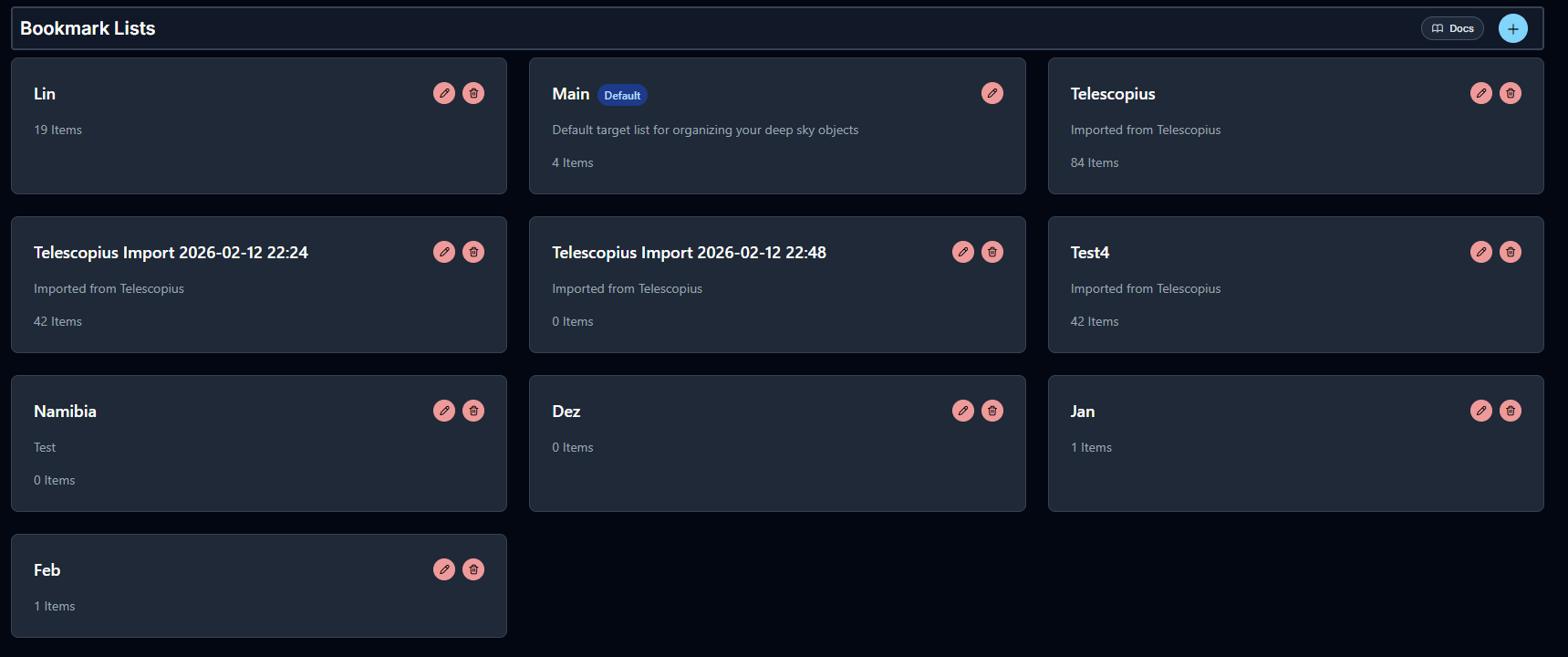Screen dimensions: 1568x657
Task: Click 'Test' description on Namibia card
Action: point(45,447)
